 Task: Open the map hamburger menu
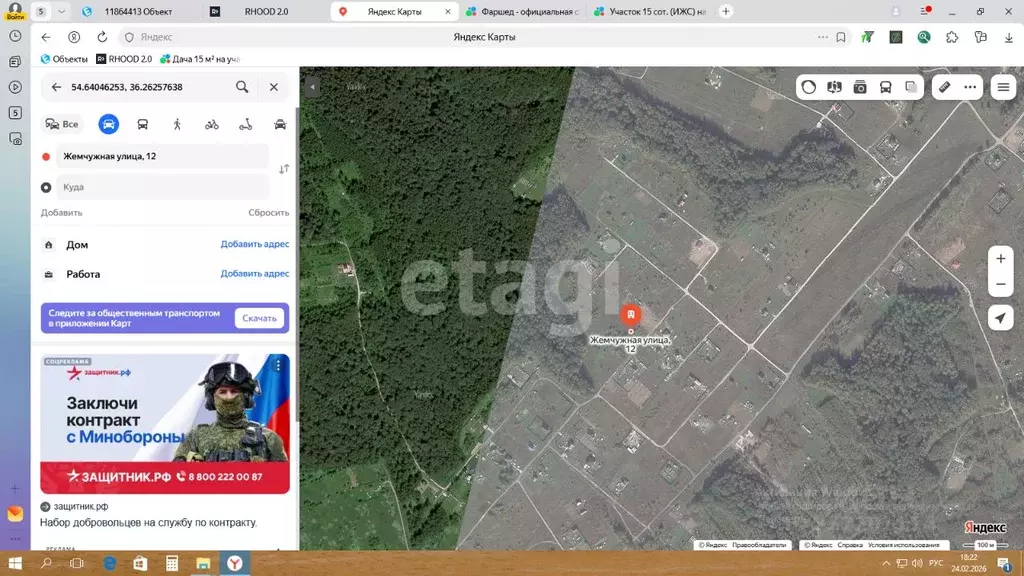pyautogui.click(x=1003, y=87)
